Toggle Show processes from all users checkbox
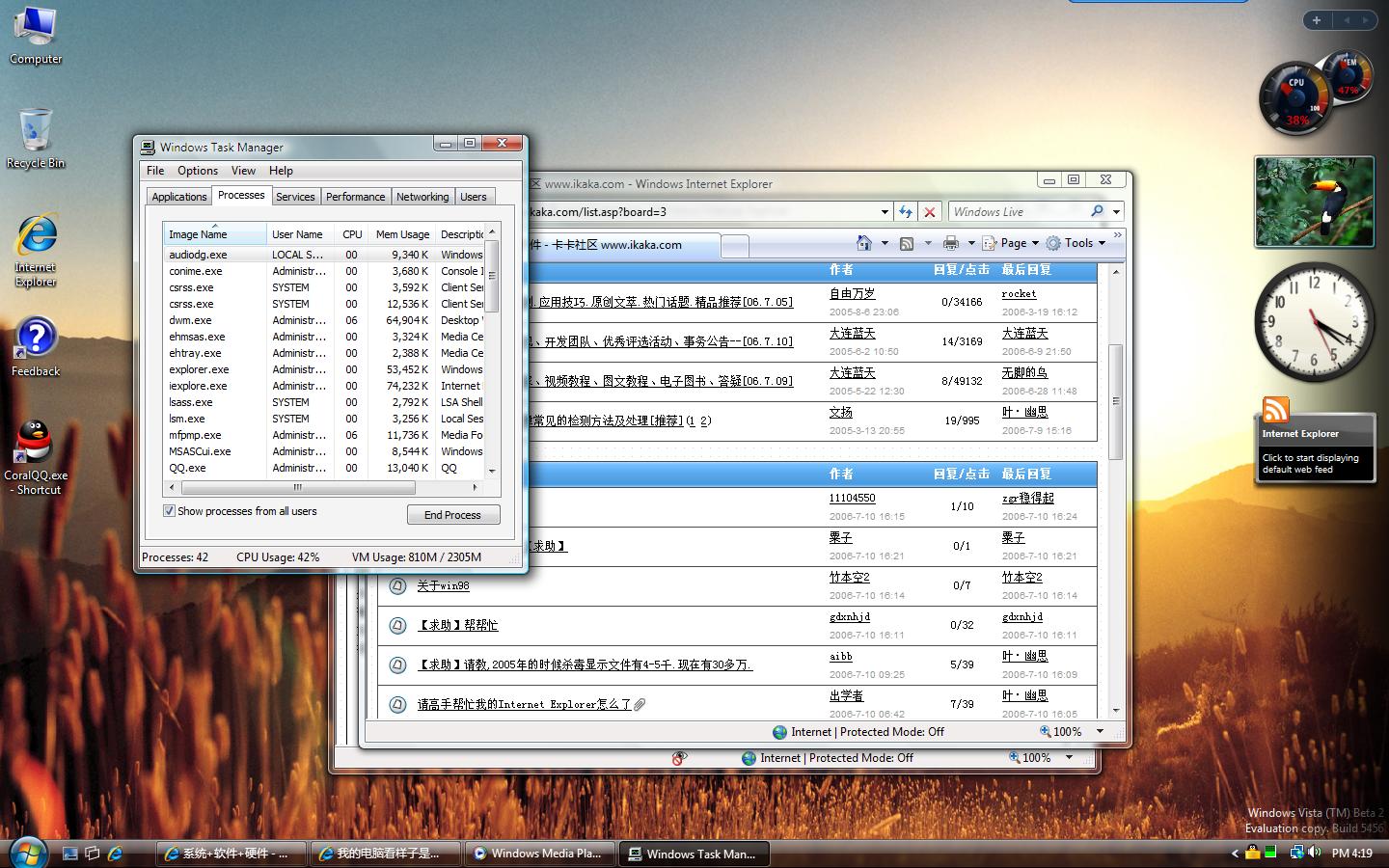This screenshot has width=1389, height=868. tap(170, 511)
